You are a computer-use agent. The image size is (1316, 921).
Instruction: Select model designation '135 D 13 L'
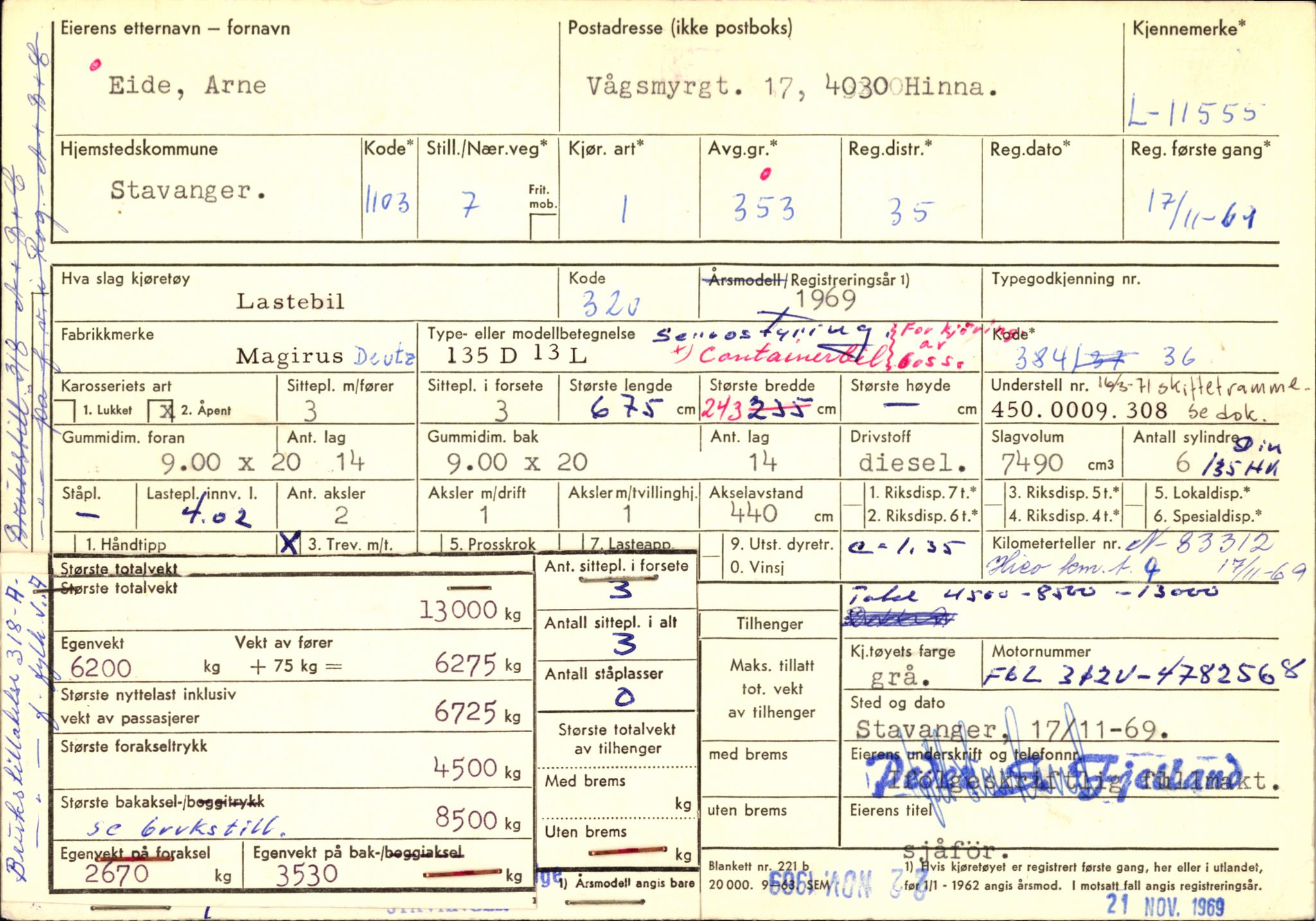[x=517, y=355]
